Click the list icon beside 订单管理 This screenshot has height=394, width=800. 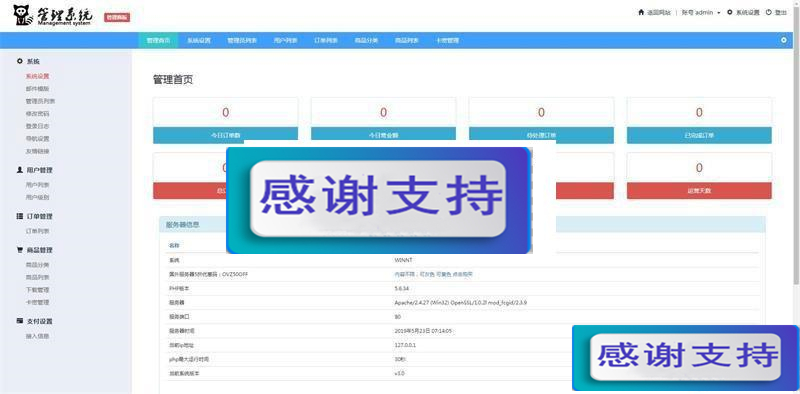point(20,216)
